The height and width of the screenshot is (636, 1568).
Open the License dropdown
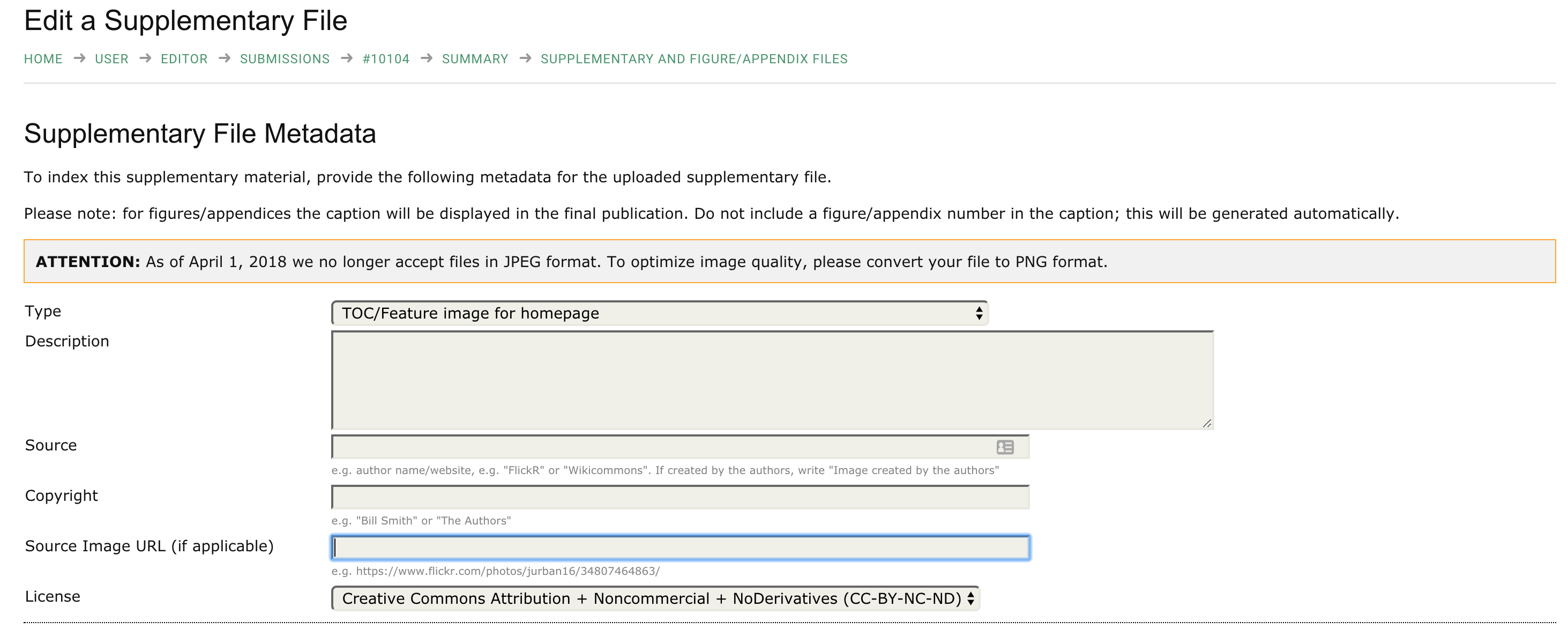click(x=655, y=598)
